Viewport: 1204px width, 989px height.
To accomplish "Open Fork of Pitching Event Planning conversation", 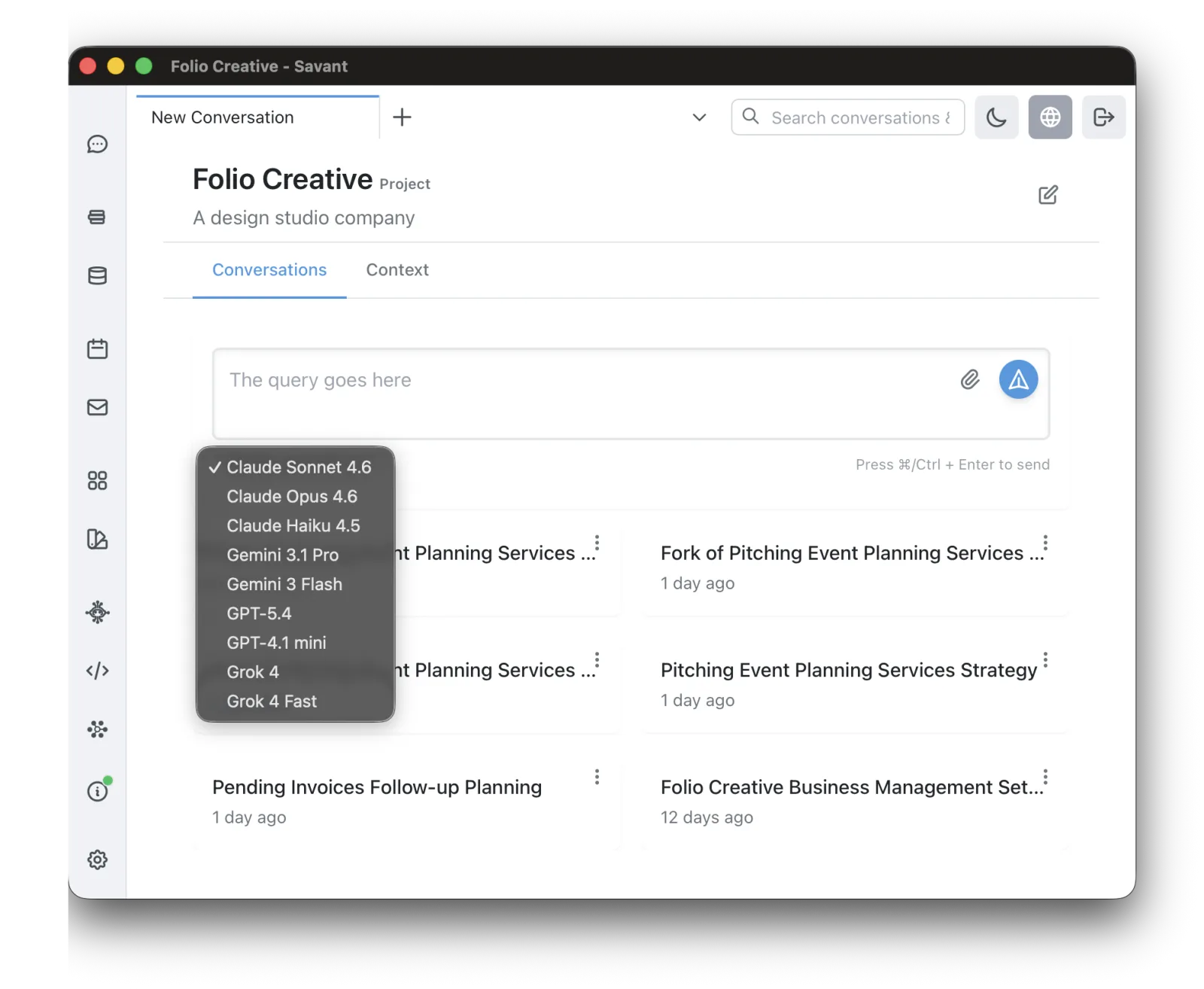I will coord(853,553).
